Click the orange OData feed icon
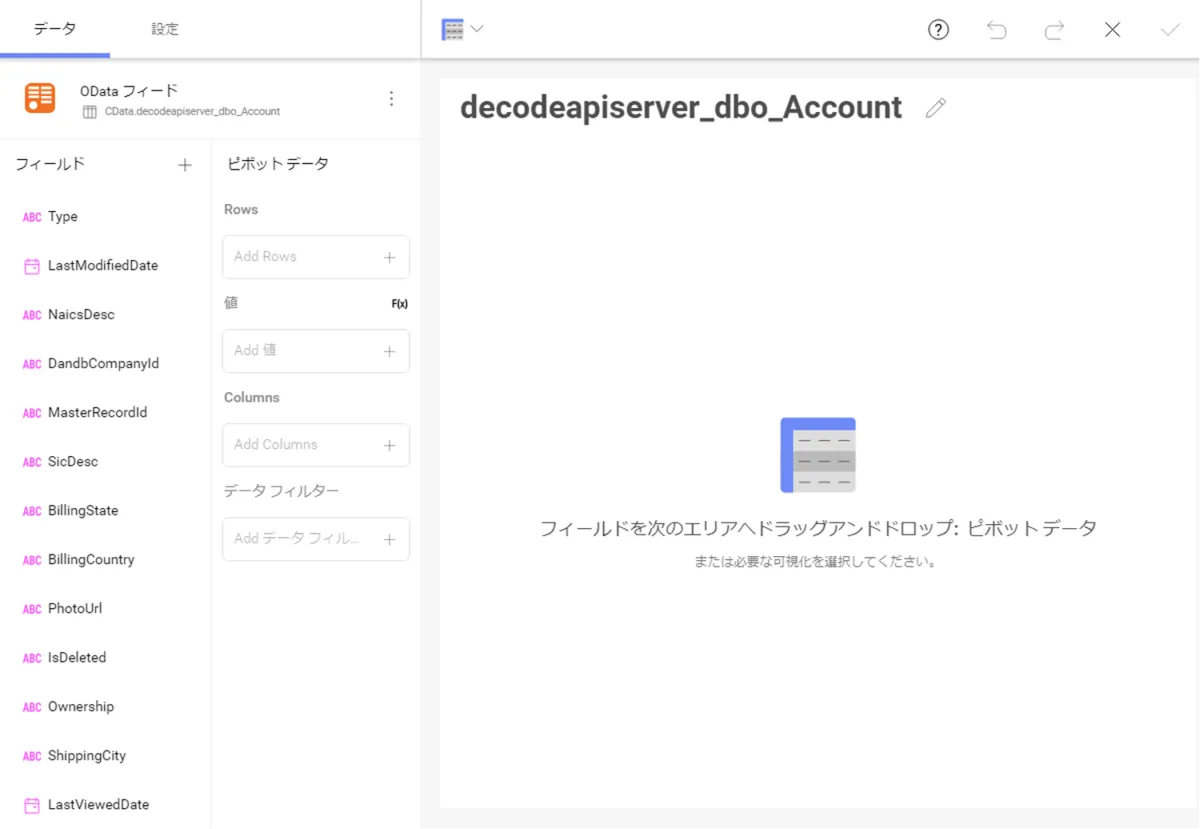1200x829 pixels. [x=40, y=98]
